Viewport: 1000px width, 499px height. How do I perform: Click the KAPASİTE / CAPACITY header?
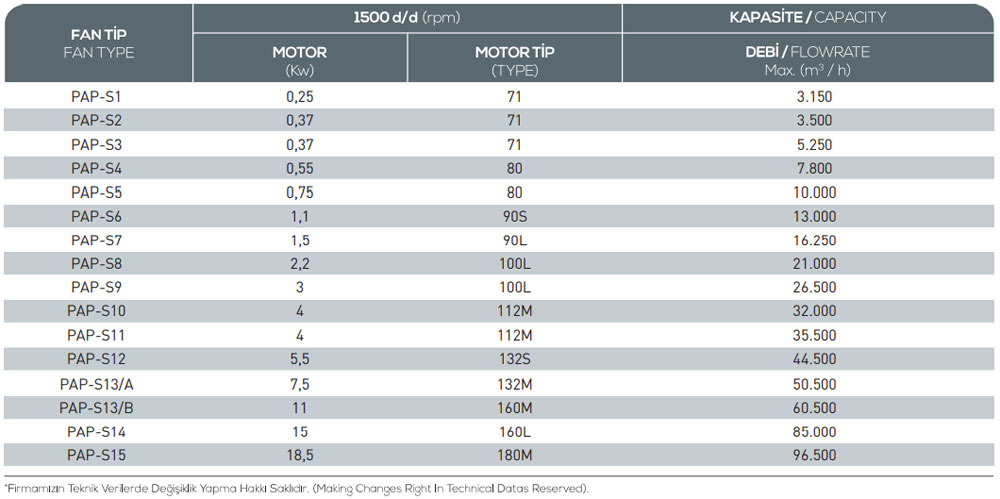tap(808, 17)
